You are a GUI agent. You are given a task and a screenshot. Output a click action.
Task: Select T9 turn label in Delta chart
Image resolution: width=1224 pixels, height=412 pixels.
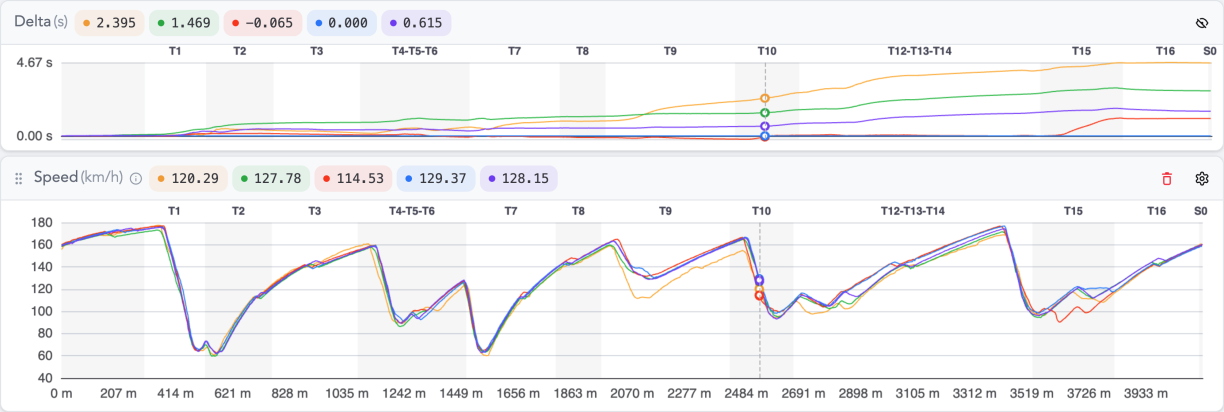[x=669, y=50]
